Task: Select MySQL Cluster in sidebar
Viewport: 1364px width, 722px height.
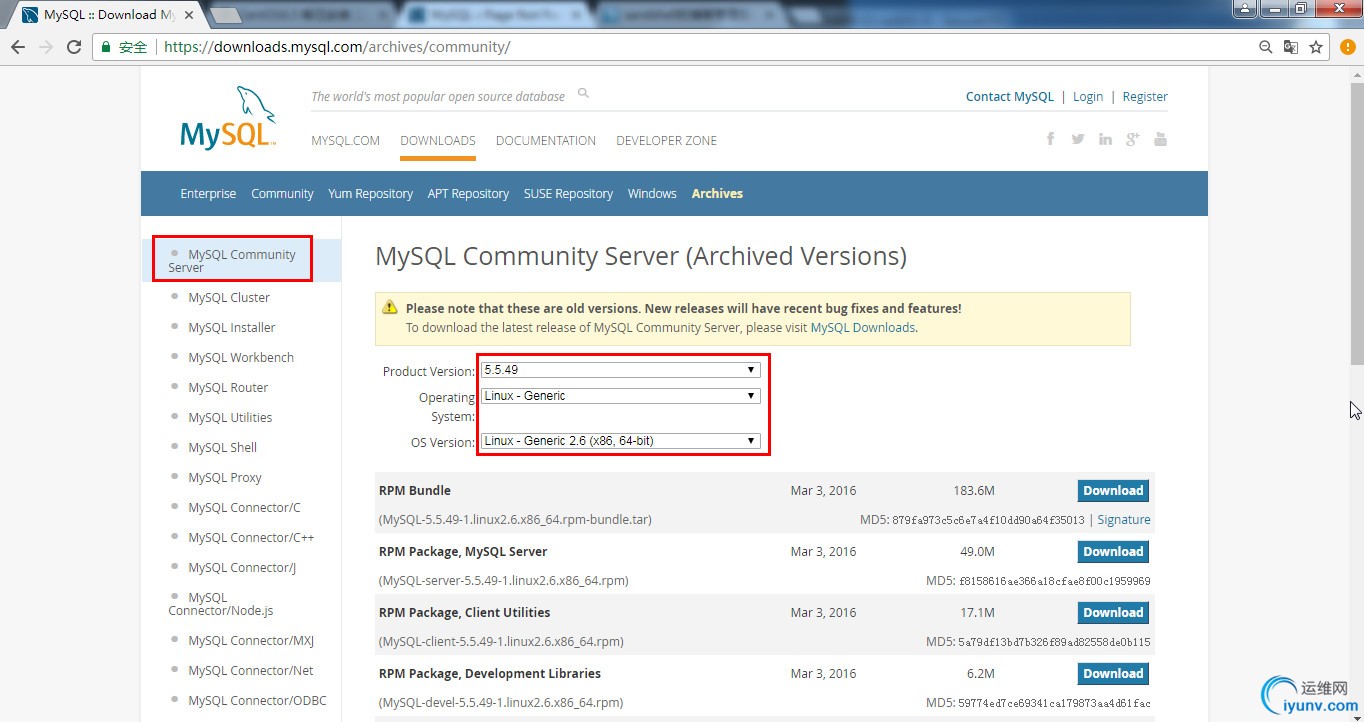Action: click(229, 298)
